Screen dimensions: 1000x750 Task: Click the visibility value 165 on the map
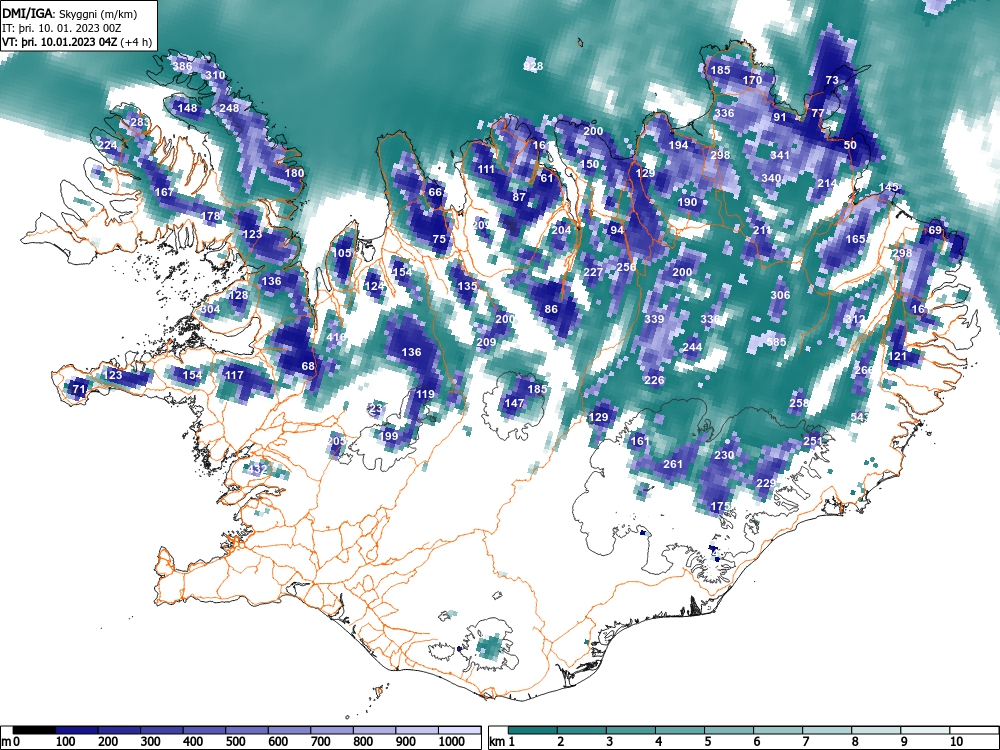pyautogui.click(x=855, y=239)
